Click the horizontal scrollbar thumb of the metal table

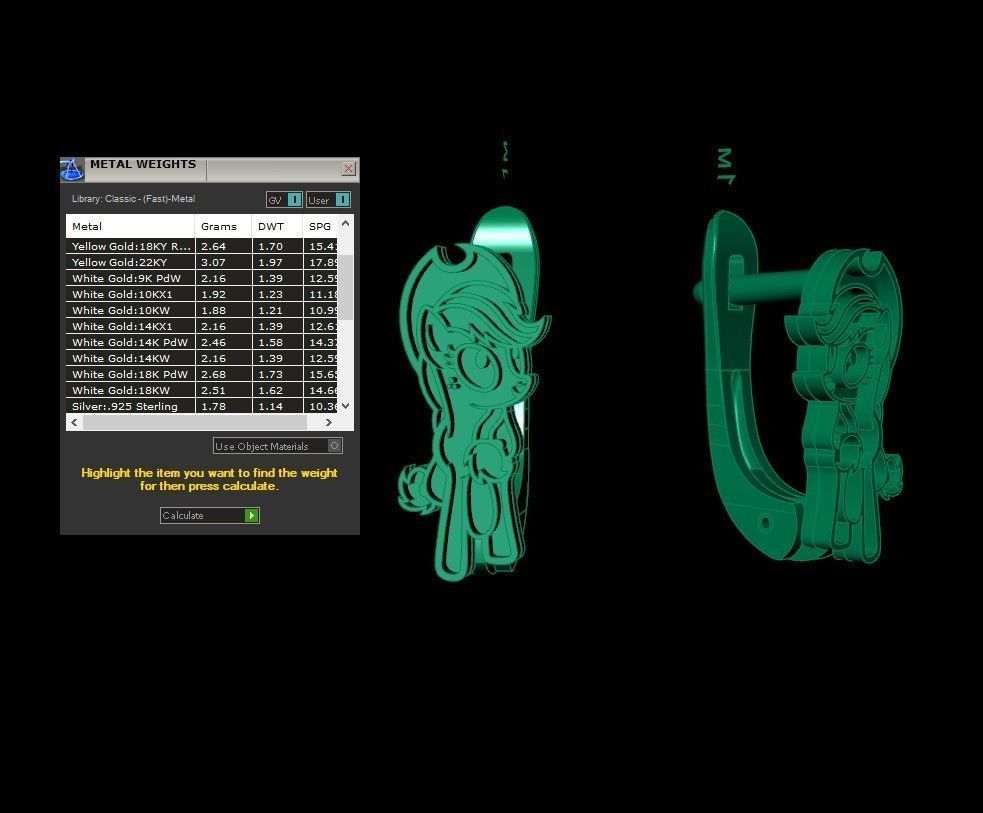coord(195,422)
